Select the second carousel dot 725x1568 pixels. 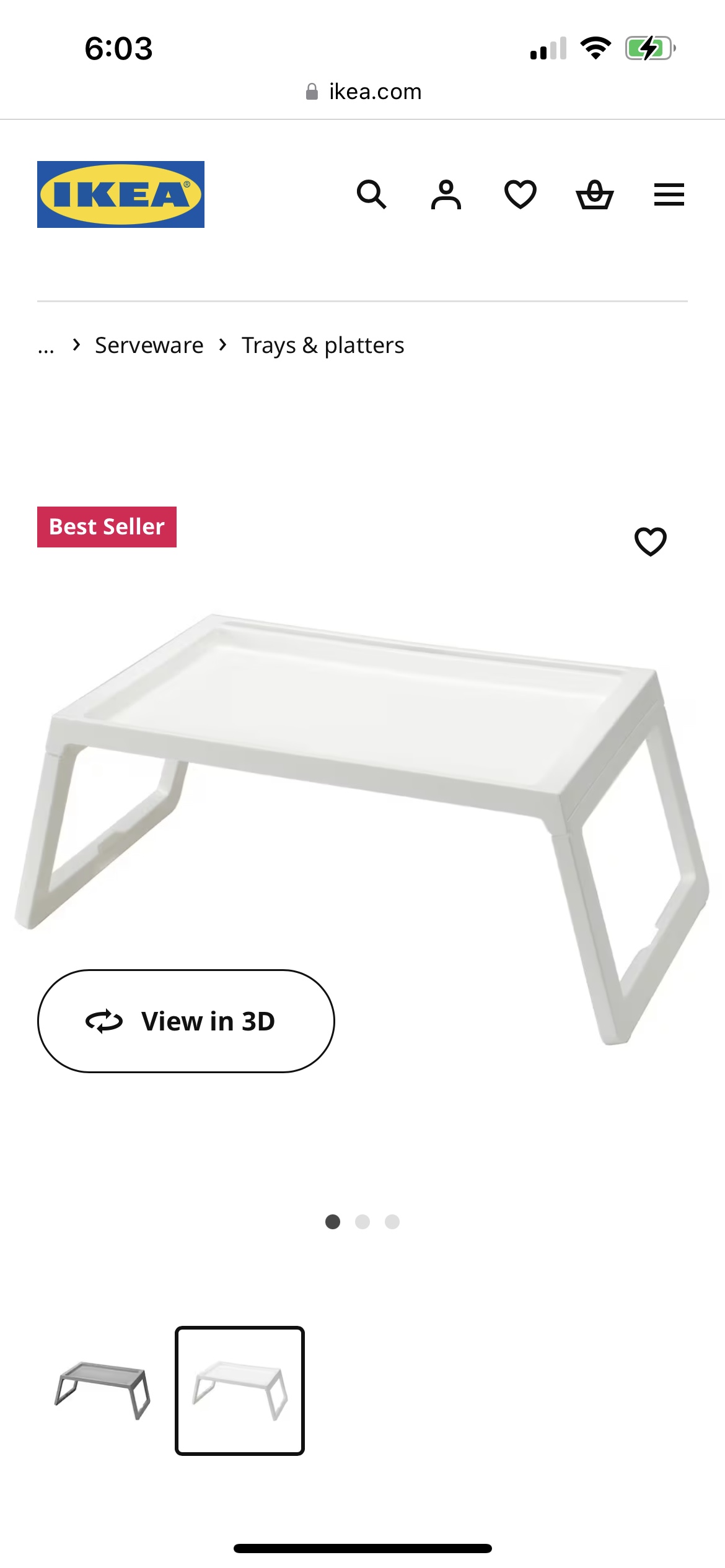[362, 1221]
